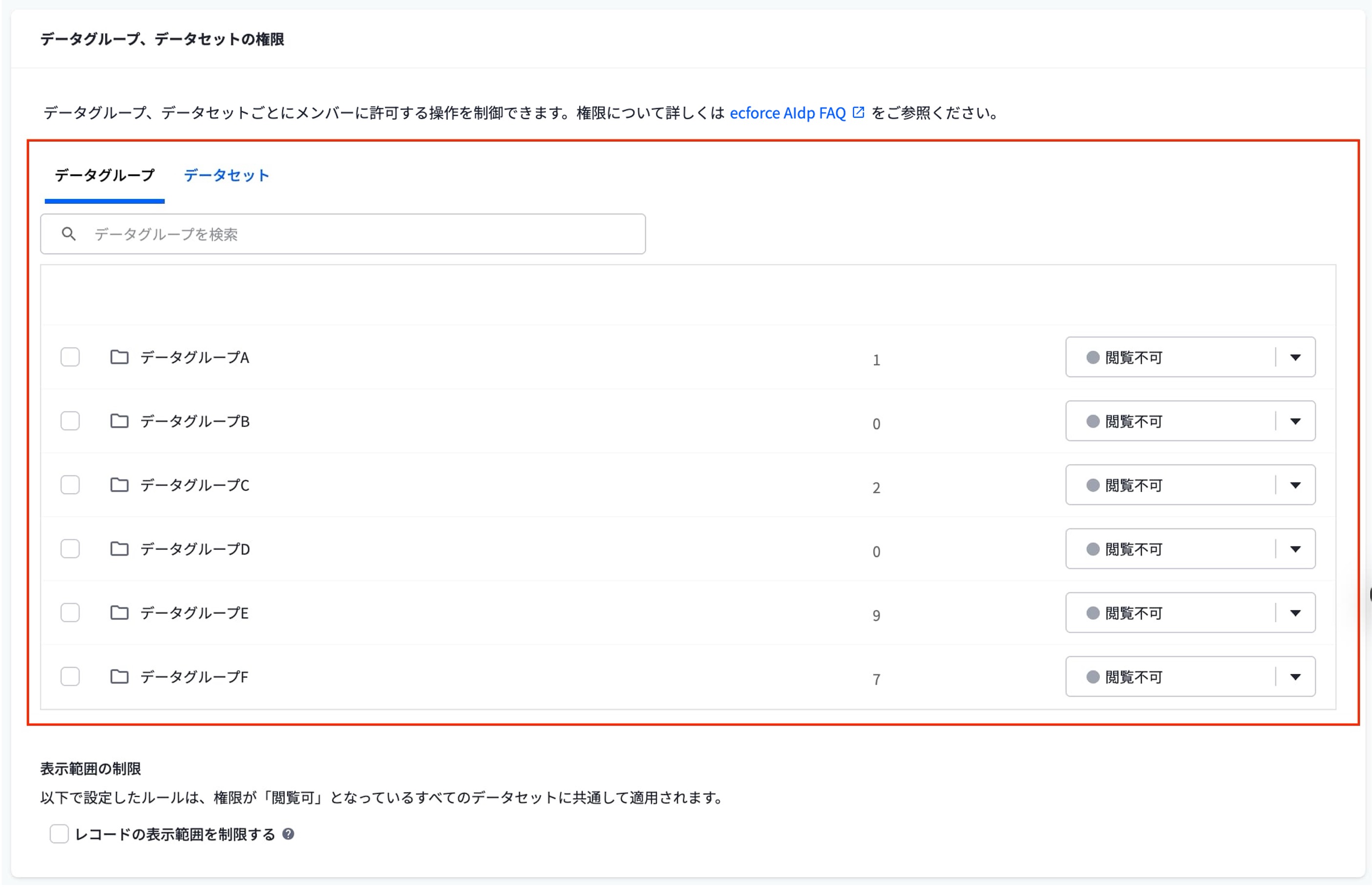
Task: Check the box for データグループB
Action: pos(70,421)
